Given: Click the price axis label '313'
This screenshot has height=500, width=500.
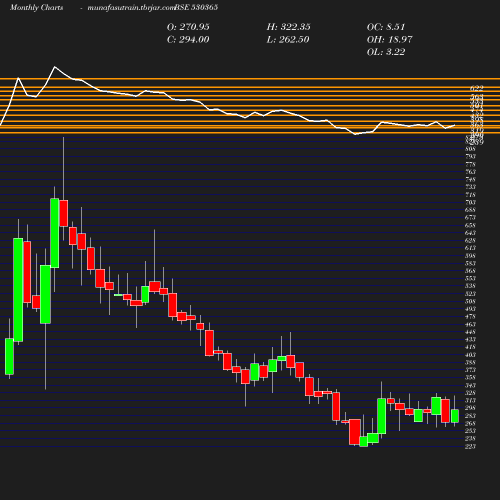Looking at the screenshot, I should tap(470, 400).
